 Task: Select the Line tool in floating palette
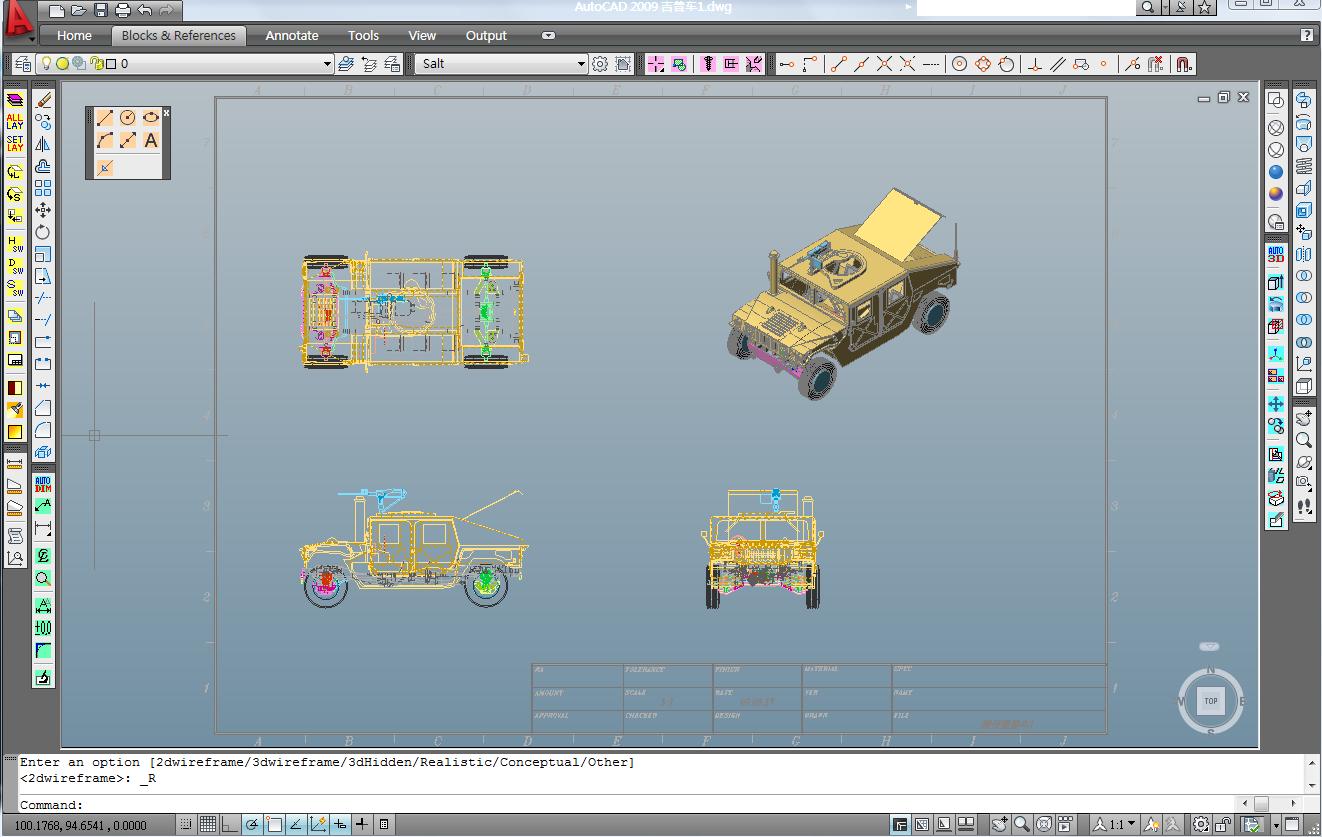[x=105, y=118]
